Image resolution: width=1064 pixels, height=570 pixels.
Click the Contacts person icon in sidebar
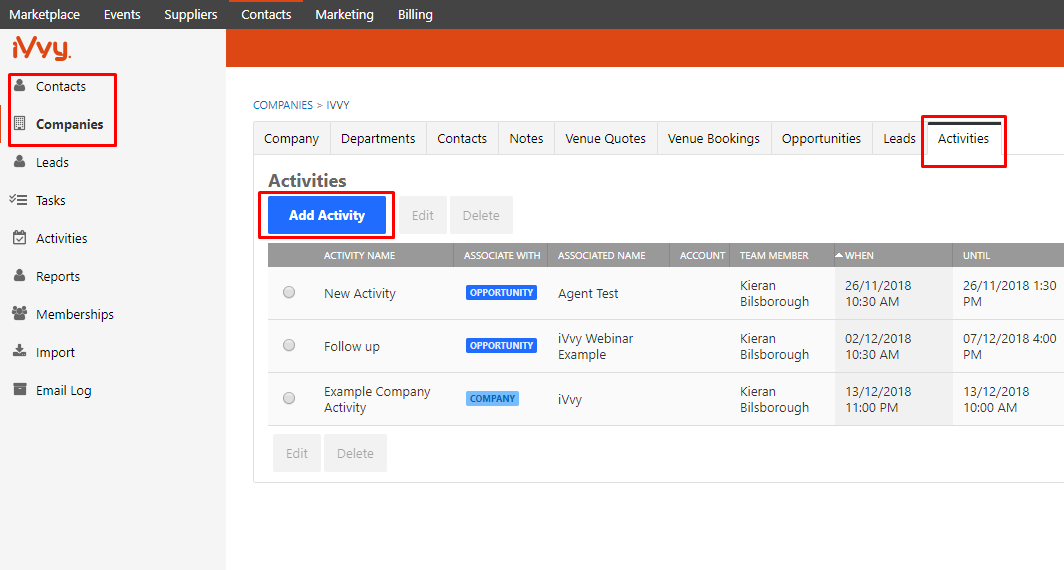[x=20, y=86]
